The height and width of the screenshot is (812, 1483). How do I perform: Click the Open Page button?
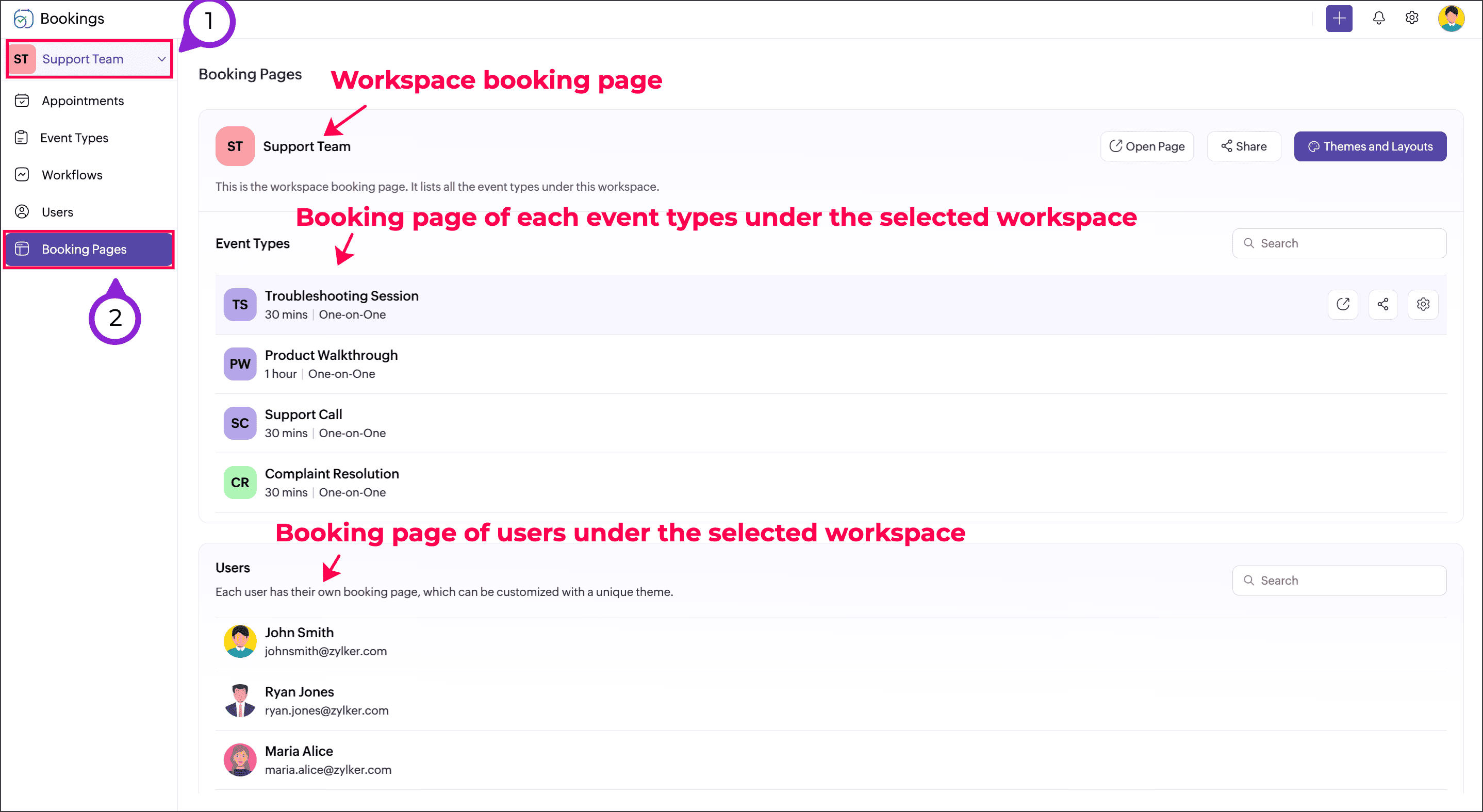pyautogui.click(x=1146, y=146)
